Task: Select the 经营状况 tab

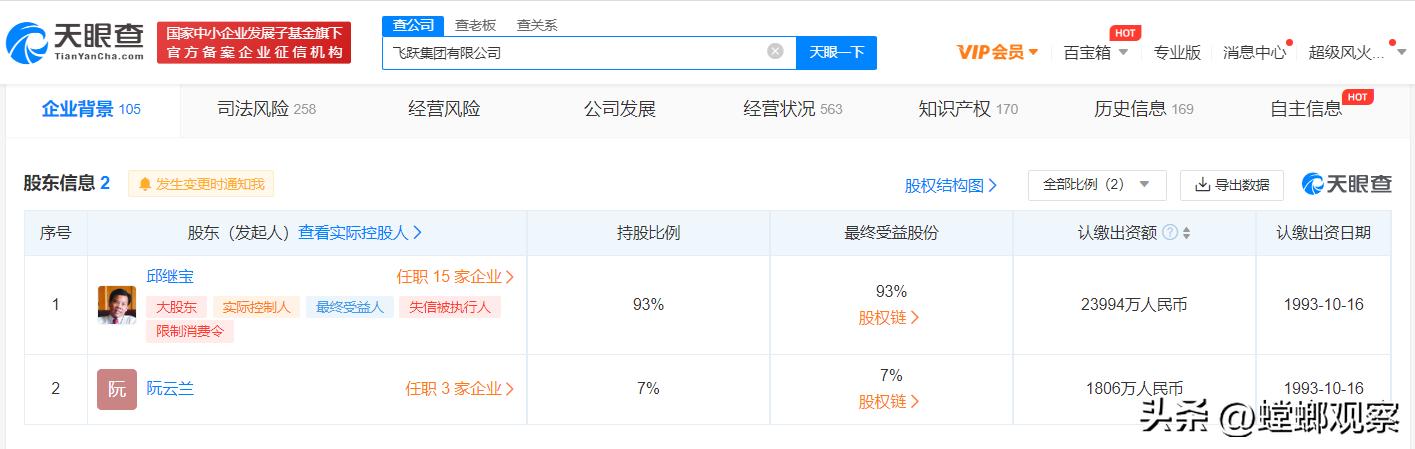Action: [x=793, y=109]
